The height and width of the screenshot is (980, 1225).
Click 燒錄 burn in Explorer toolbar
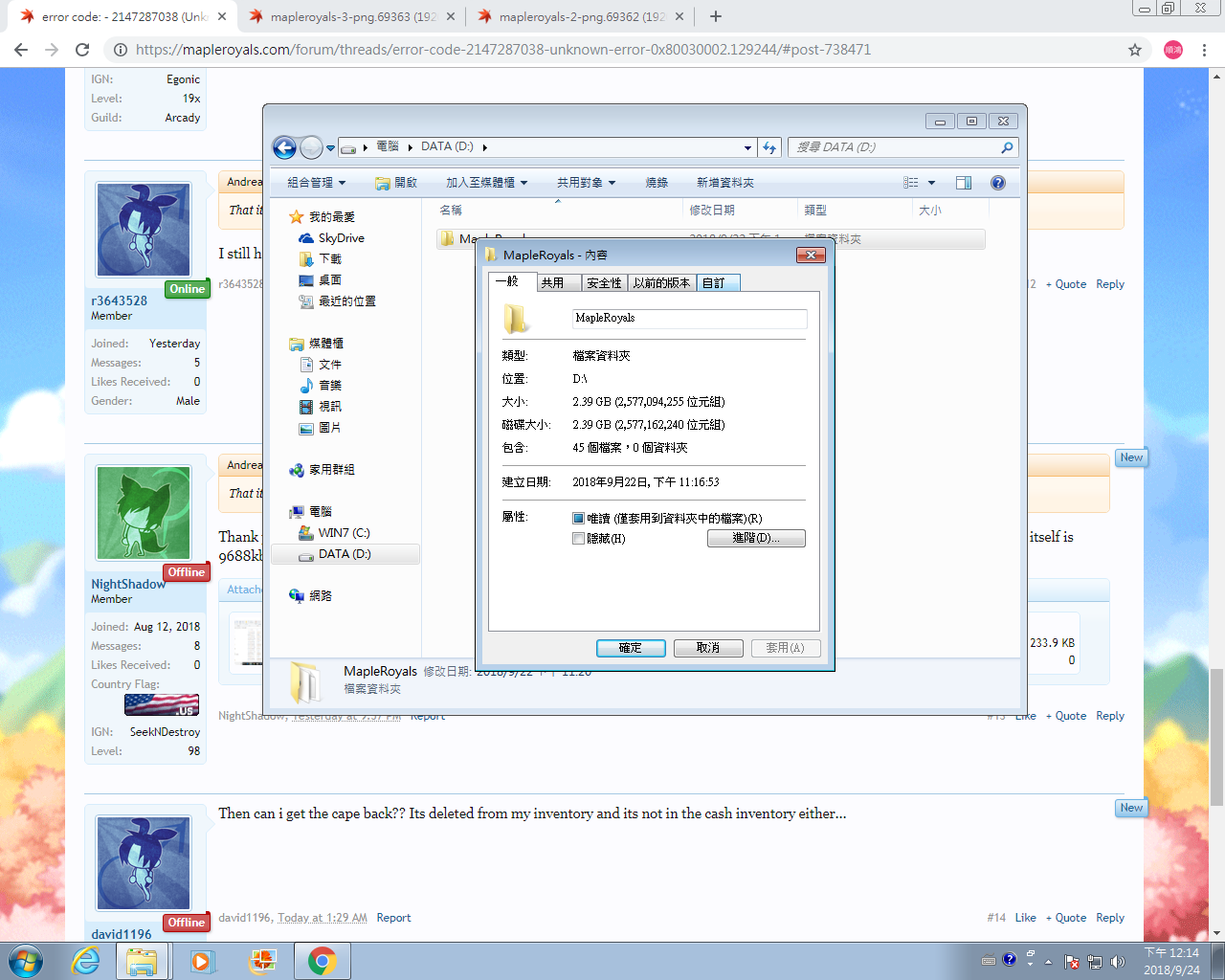[657, 183]
